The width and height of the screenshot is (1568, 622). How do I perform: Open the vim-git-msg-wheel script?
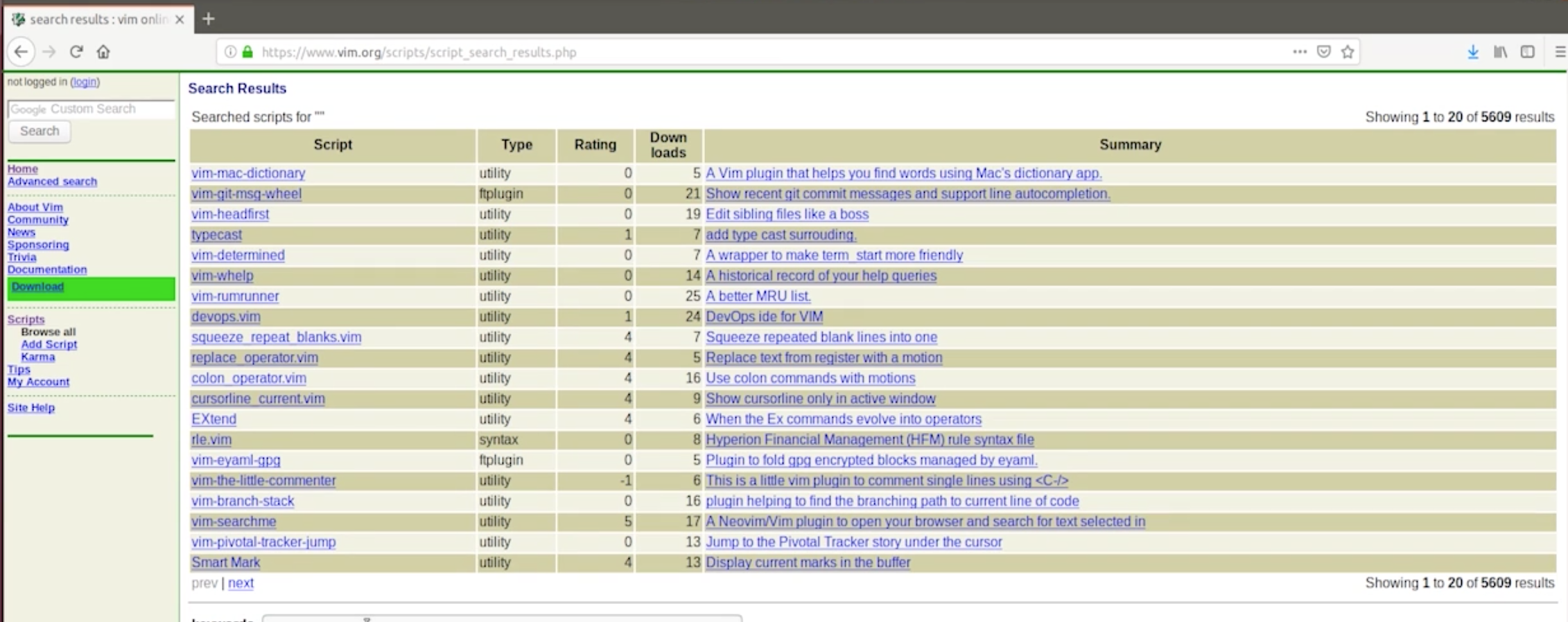pos(246,194)
